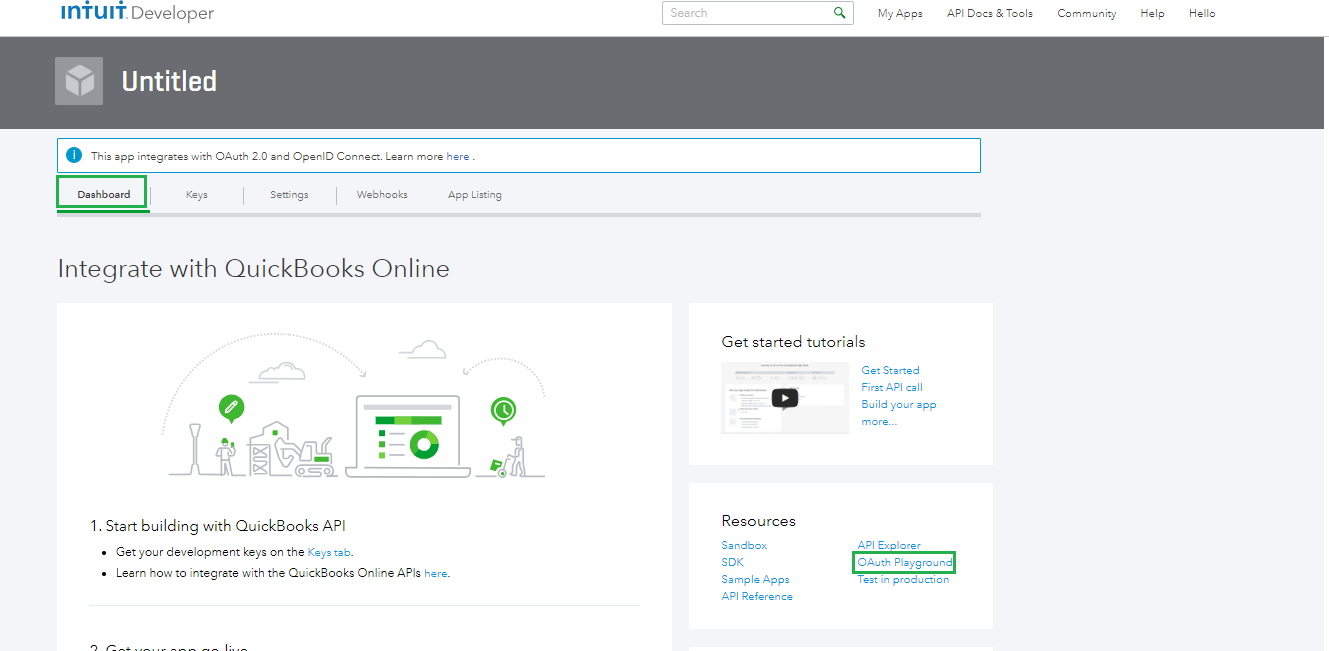Open the Help menu item
Image resolution: width=1329 pixels, height=651 pixels.
[1152, 14]
